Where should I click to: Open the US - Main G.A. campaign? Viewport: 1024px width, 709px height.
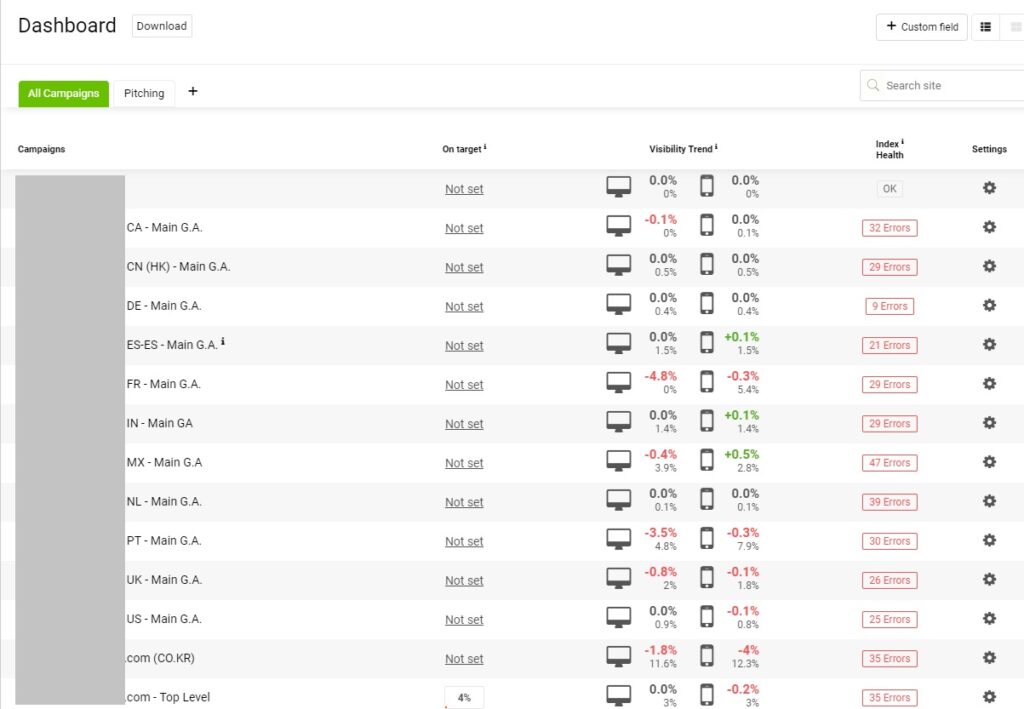(164, 619)
